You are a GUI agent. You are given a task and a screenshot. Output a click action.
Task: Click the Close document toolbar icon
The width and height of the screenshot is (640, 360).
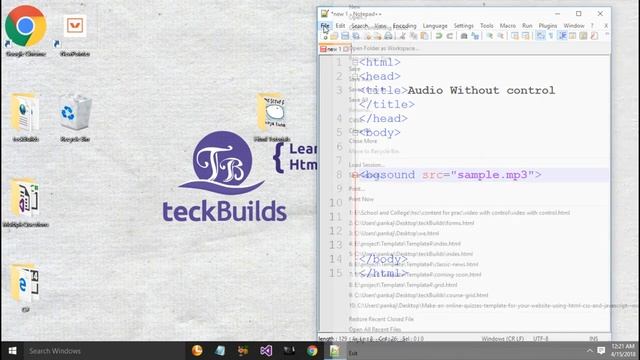click(x=367, y=36)
